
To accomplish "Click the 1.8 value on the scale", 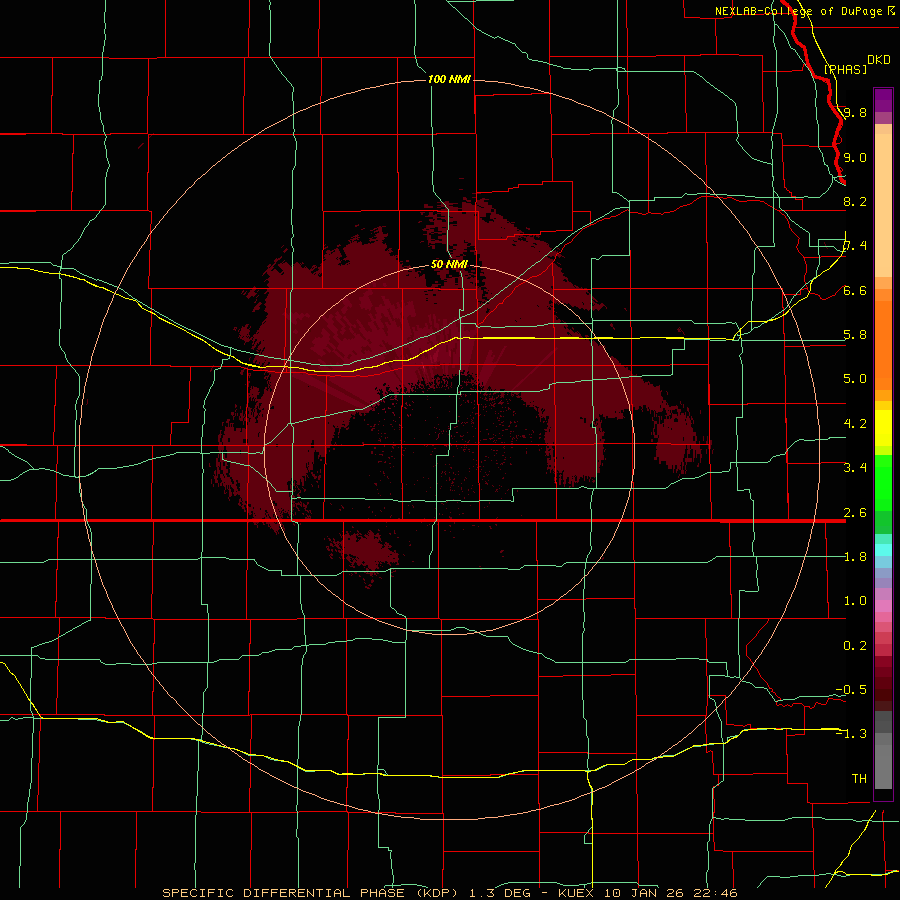I will [x=855, y=556].
